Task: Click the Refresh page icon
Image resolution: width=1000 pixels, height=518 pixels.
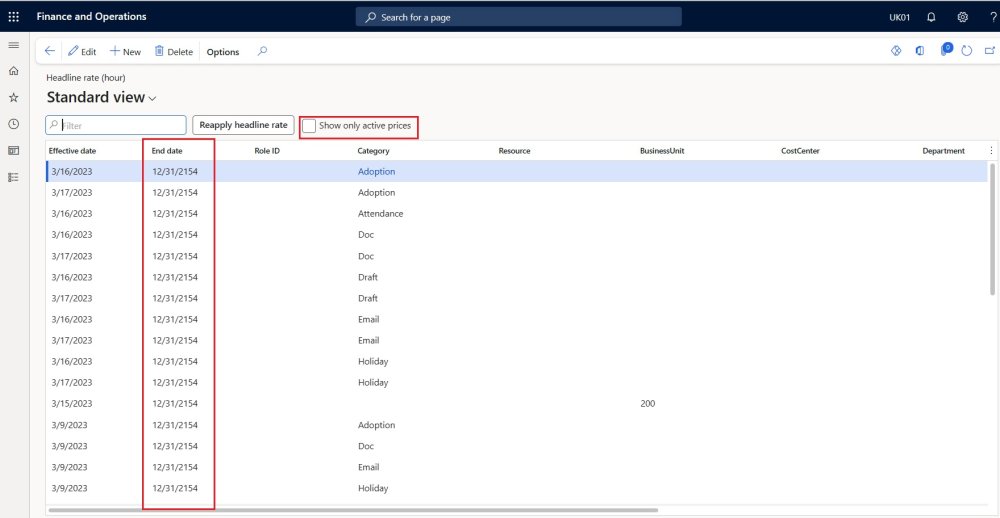Action: click(966, 51)
